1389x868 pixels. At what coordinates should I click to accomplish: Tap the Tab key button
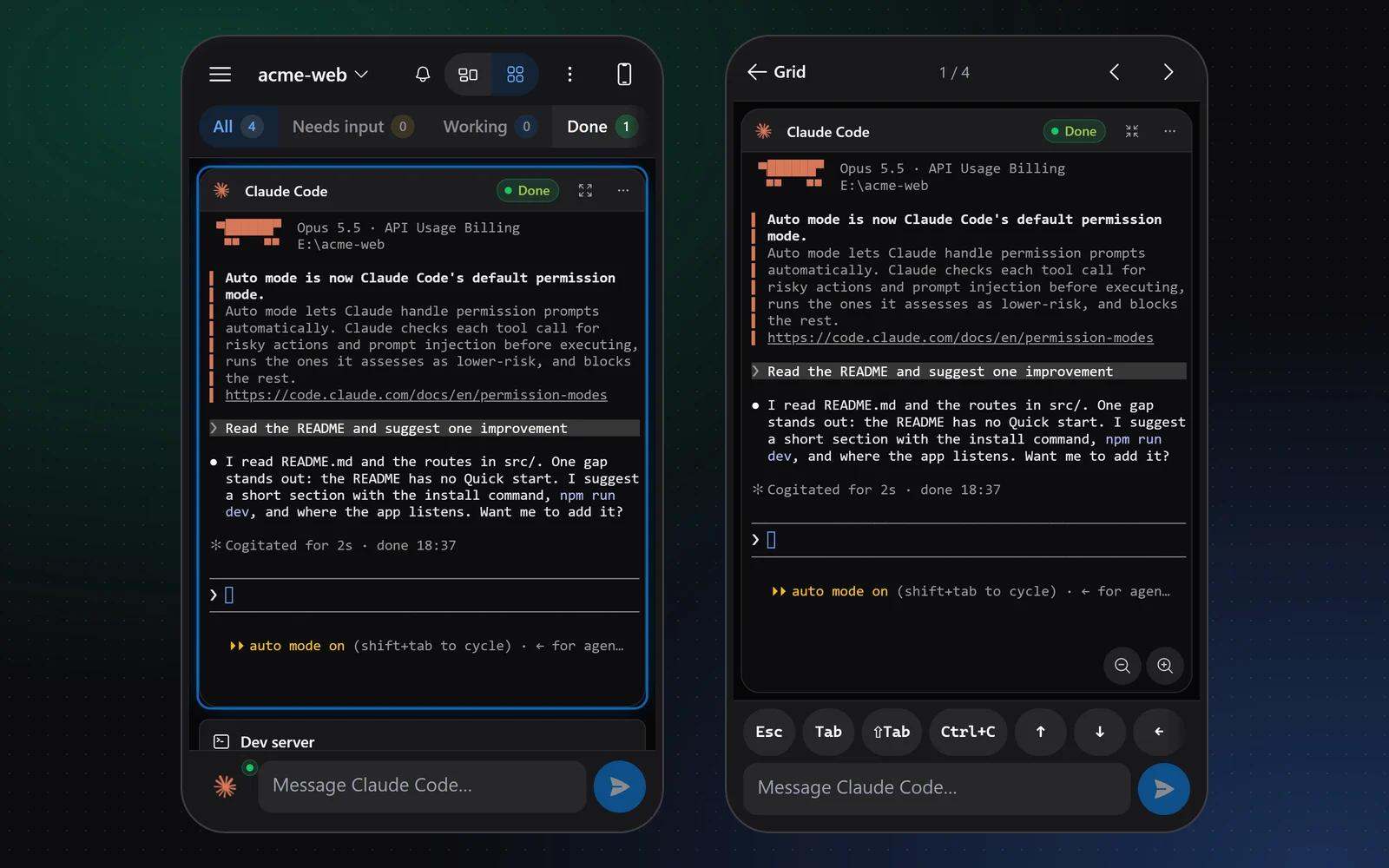pyautogui.click(x=828, y=732)
